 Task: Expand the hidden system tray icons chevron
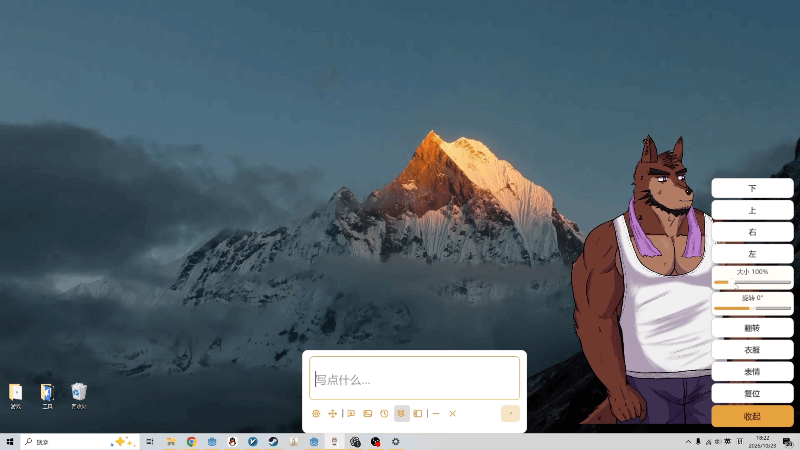[688, 442]
